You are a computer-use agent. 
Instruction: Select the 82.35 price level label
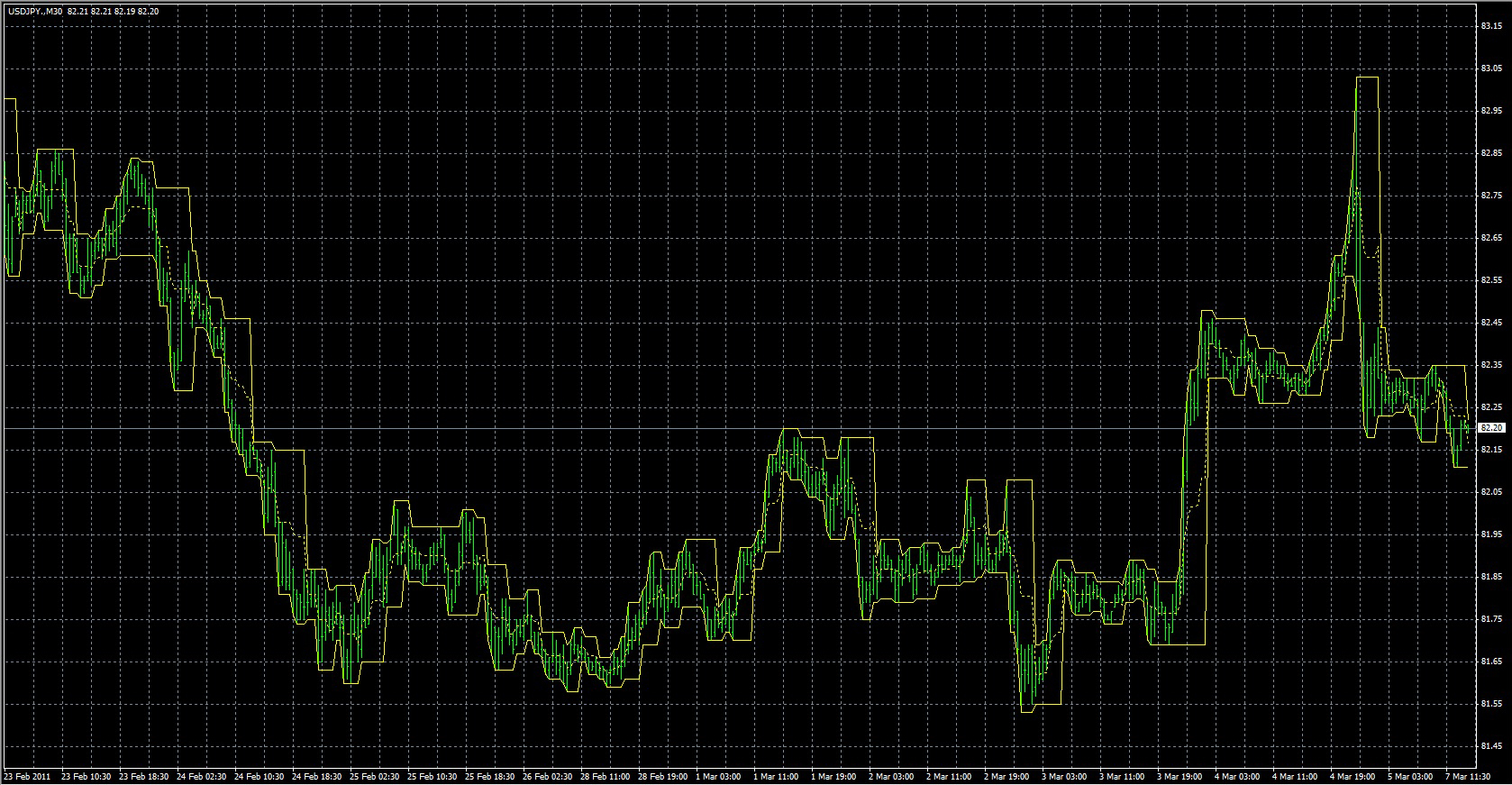(1490, 364)
